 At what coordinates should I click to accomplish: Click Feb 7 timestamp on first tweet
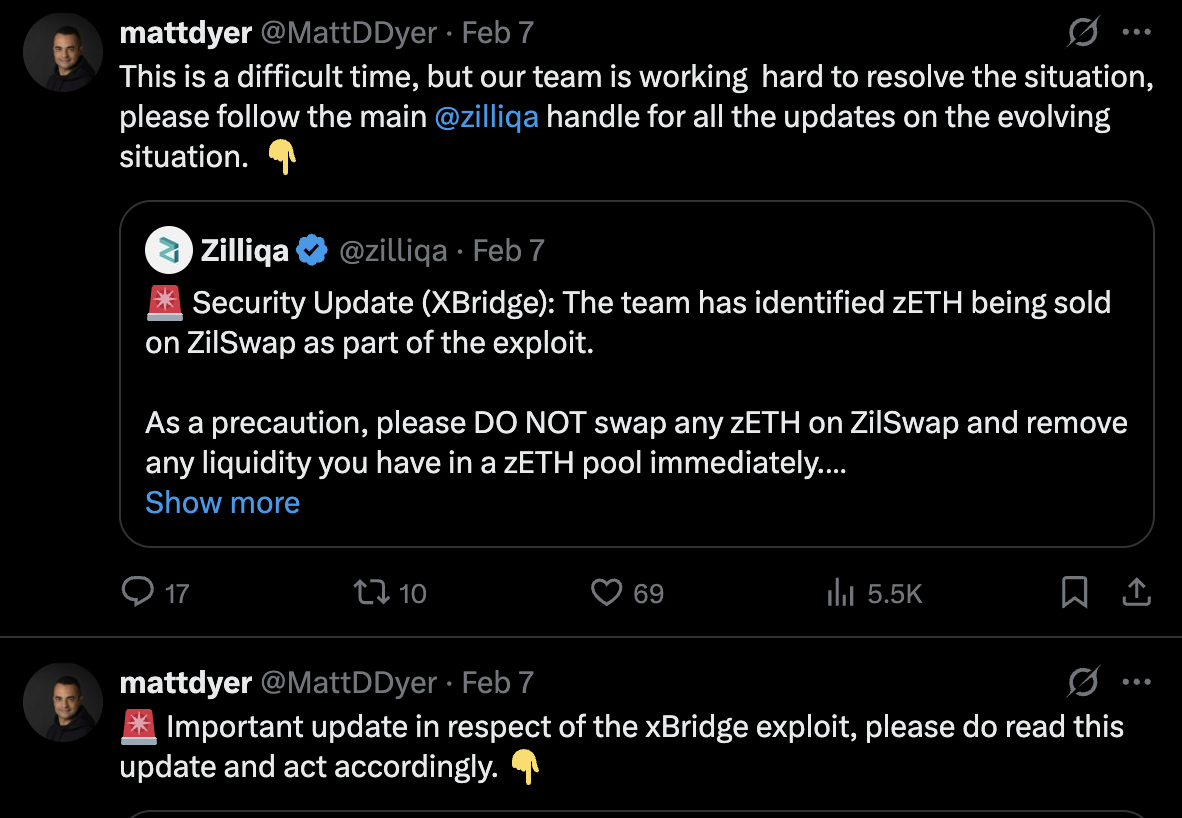pyautogui.click(x=497, y=33)
